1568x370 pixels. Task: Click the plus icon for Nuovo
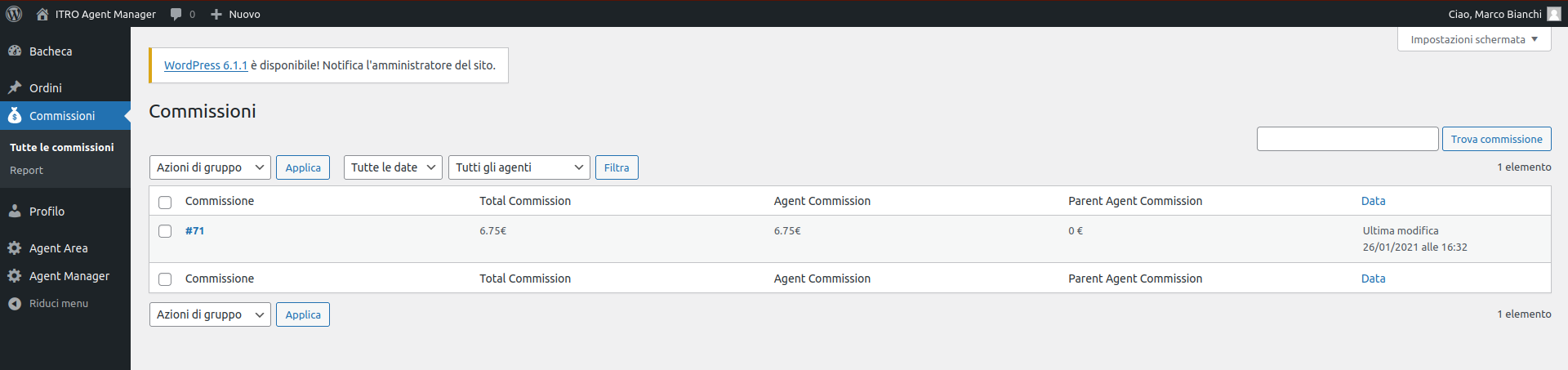click(x=216, y=14)
